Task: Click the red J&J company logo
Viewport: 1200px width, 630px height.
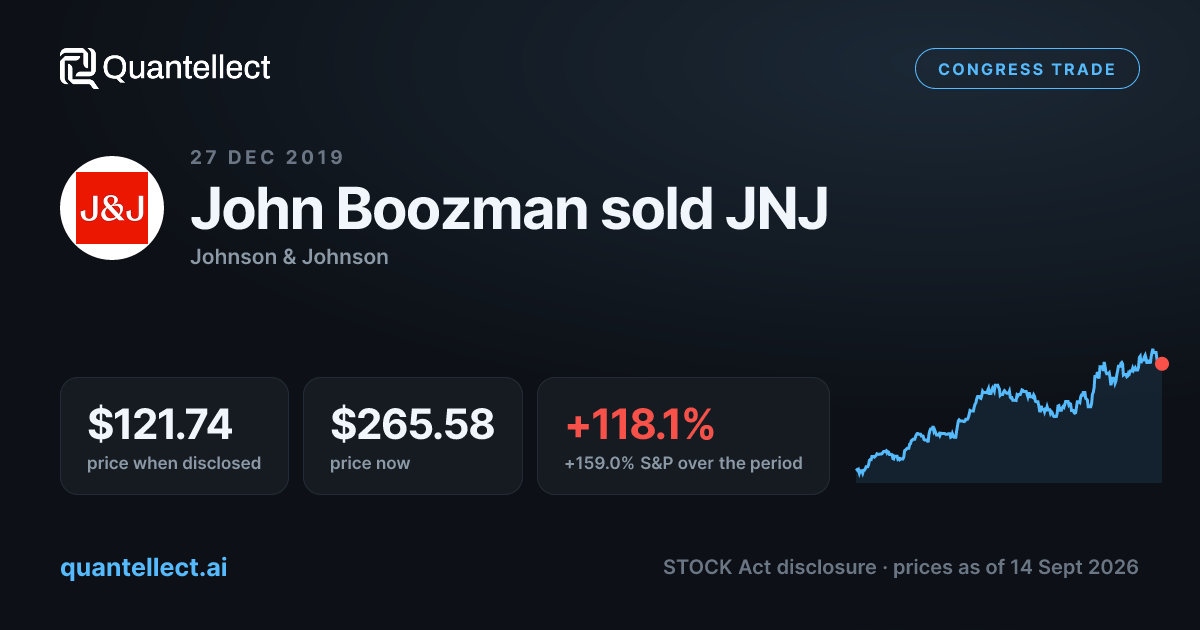Action: click(x=112, y=208)
